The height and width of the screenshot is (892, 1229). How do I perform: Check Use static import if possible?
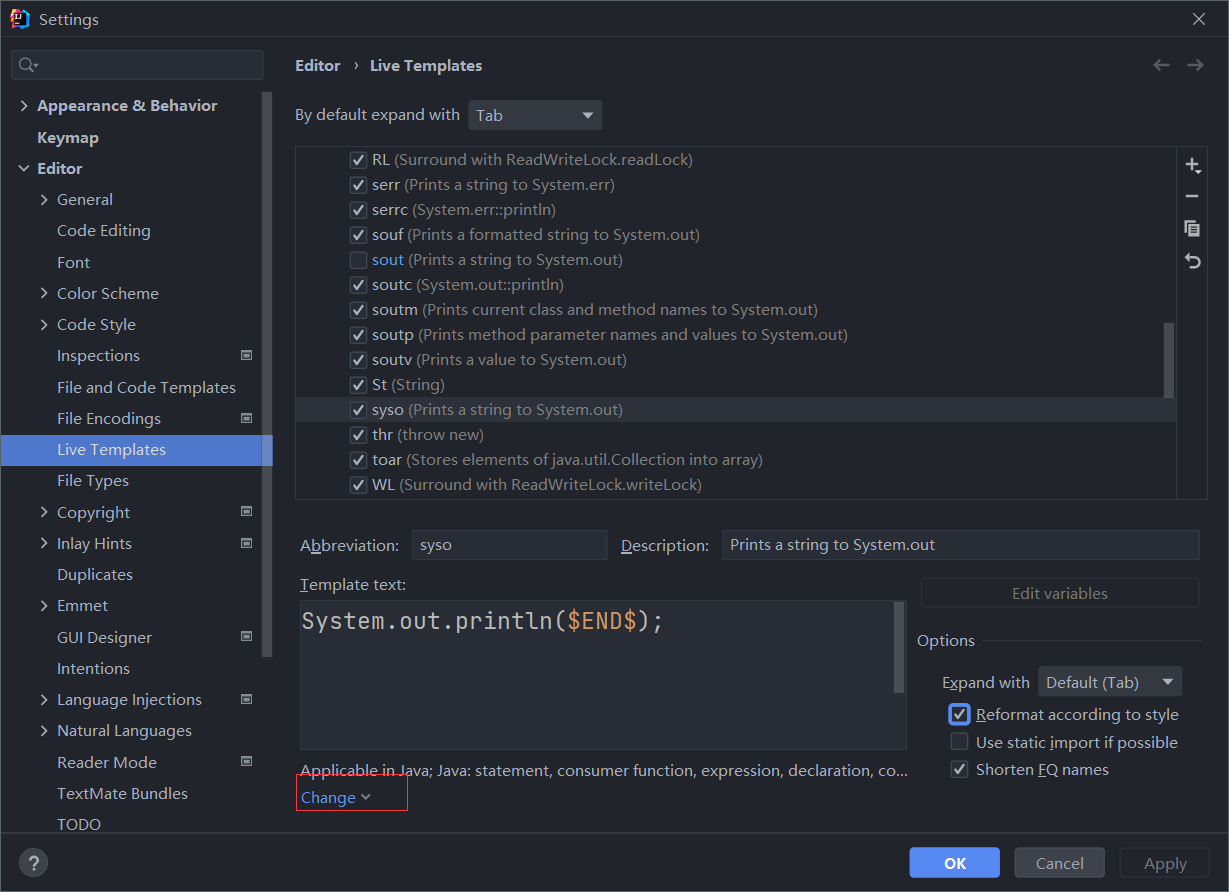click(959, 742)
